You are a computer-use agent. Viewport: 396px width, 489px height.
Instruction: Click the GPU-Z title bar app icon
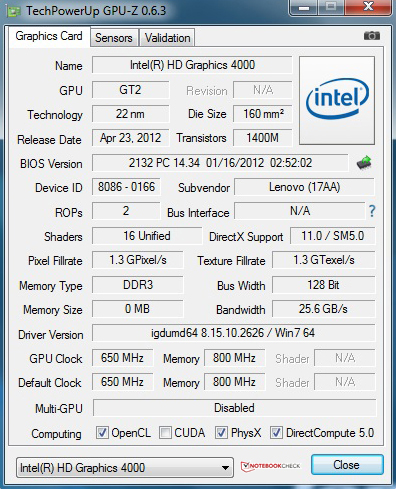pyautogui.click(x=14, y=11)
